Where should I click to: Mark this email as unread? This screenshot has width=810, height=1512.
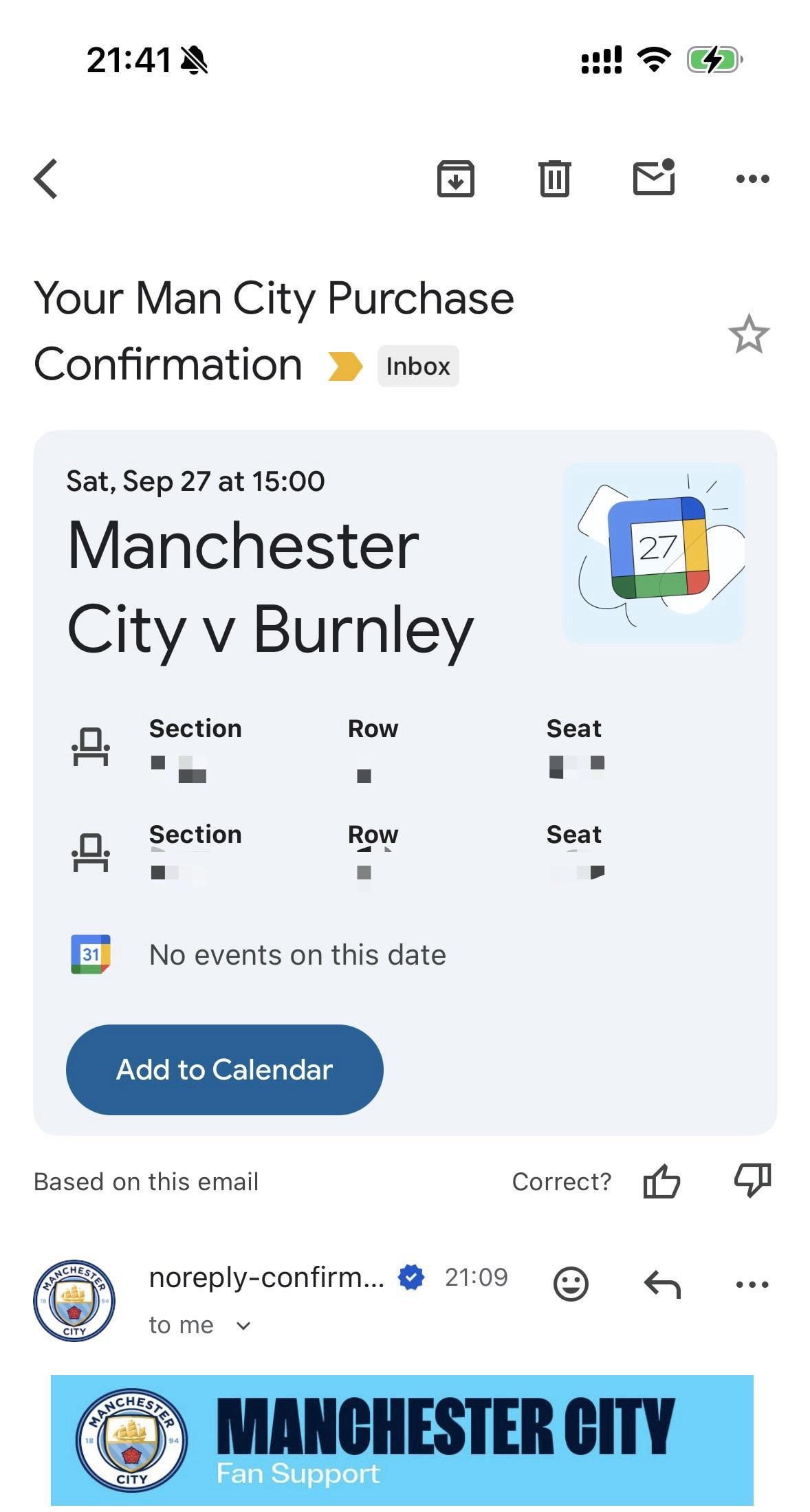pyautogui.click(x=653, y=178)
